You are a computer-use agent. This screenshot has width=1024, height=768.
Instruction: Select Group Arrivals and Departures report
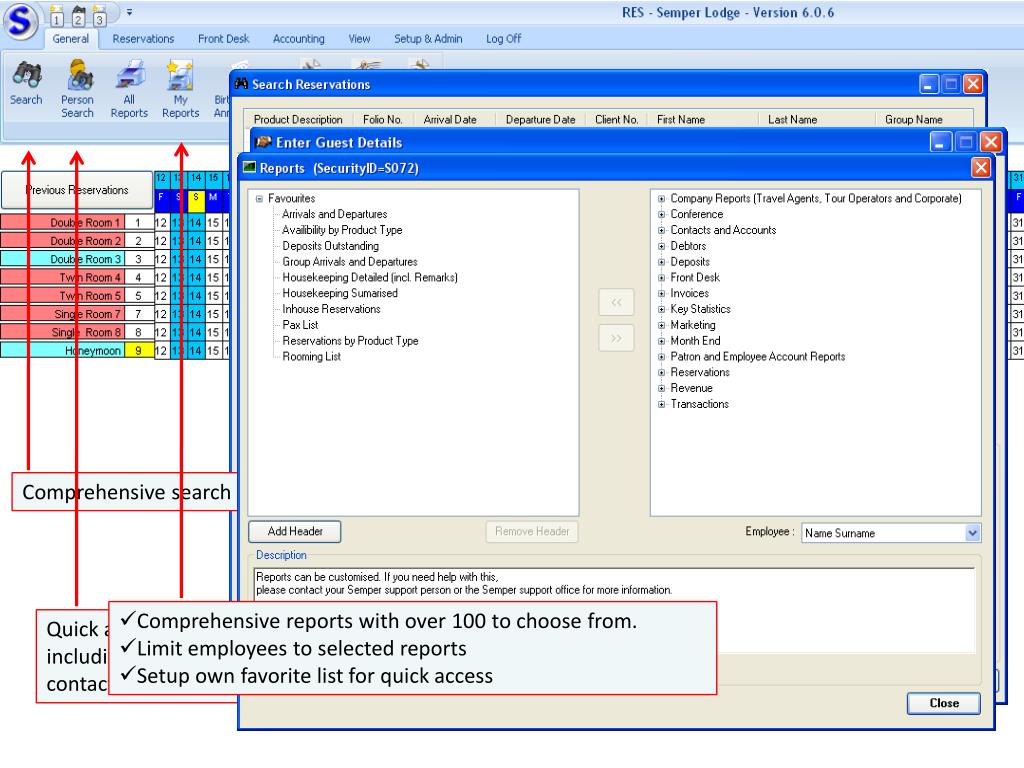pos(349,262)
